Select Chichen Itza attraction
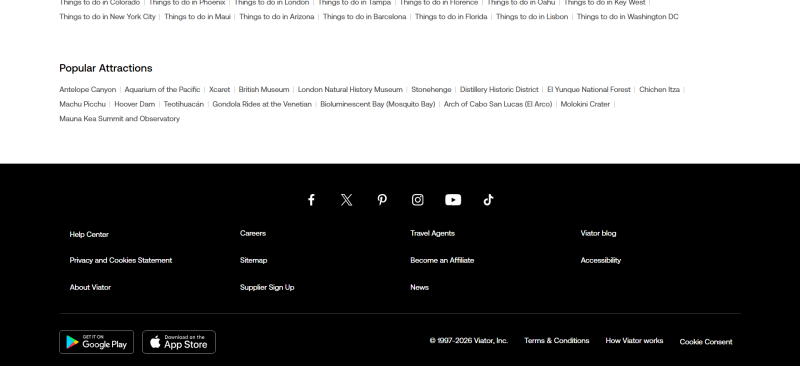The image size is (800, 366). [x=659, y=89]
